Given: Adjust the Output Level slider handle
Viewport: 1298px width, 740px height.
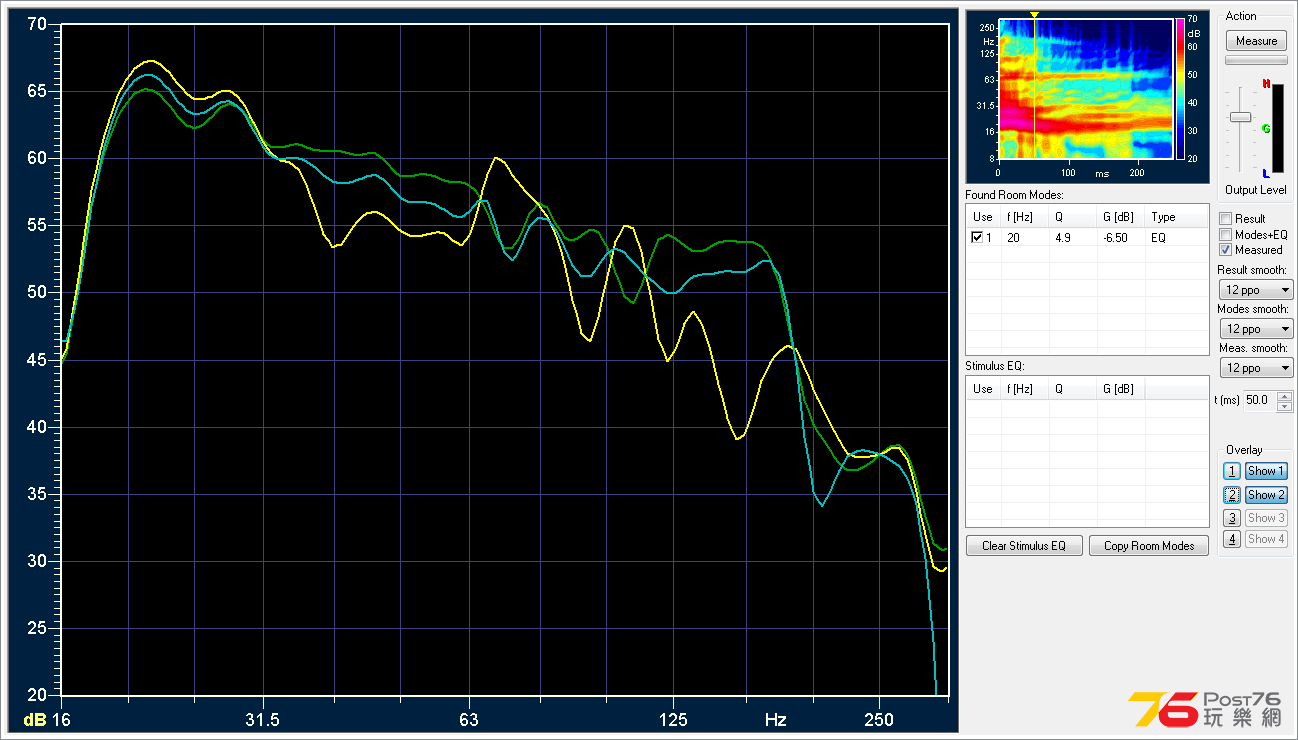Looking at the screenshot, I should (1240, 117).
